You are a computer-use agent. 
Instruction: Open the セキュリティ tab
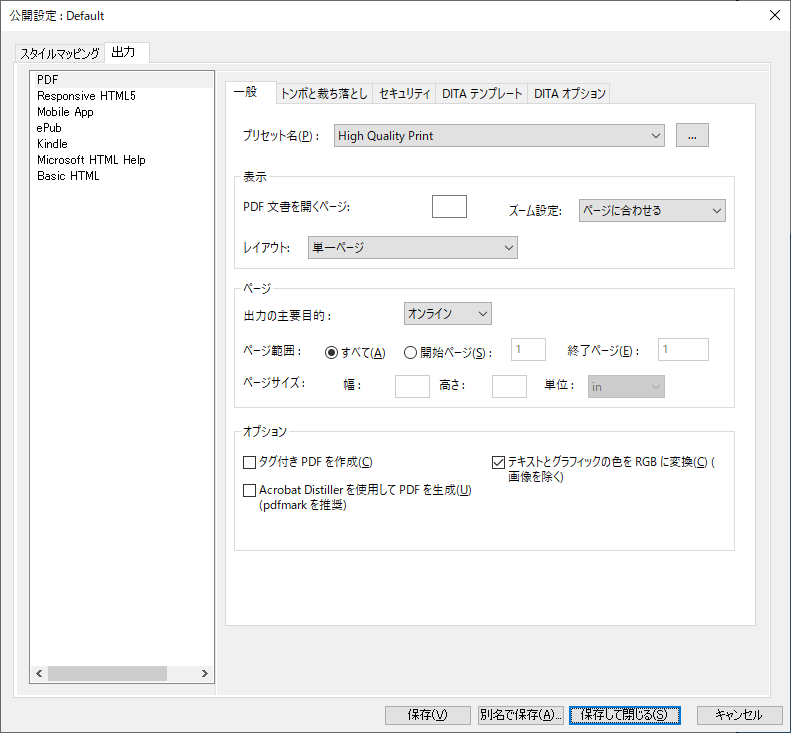(x=405, y=93)
